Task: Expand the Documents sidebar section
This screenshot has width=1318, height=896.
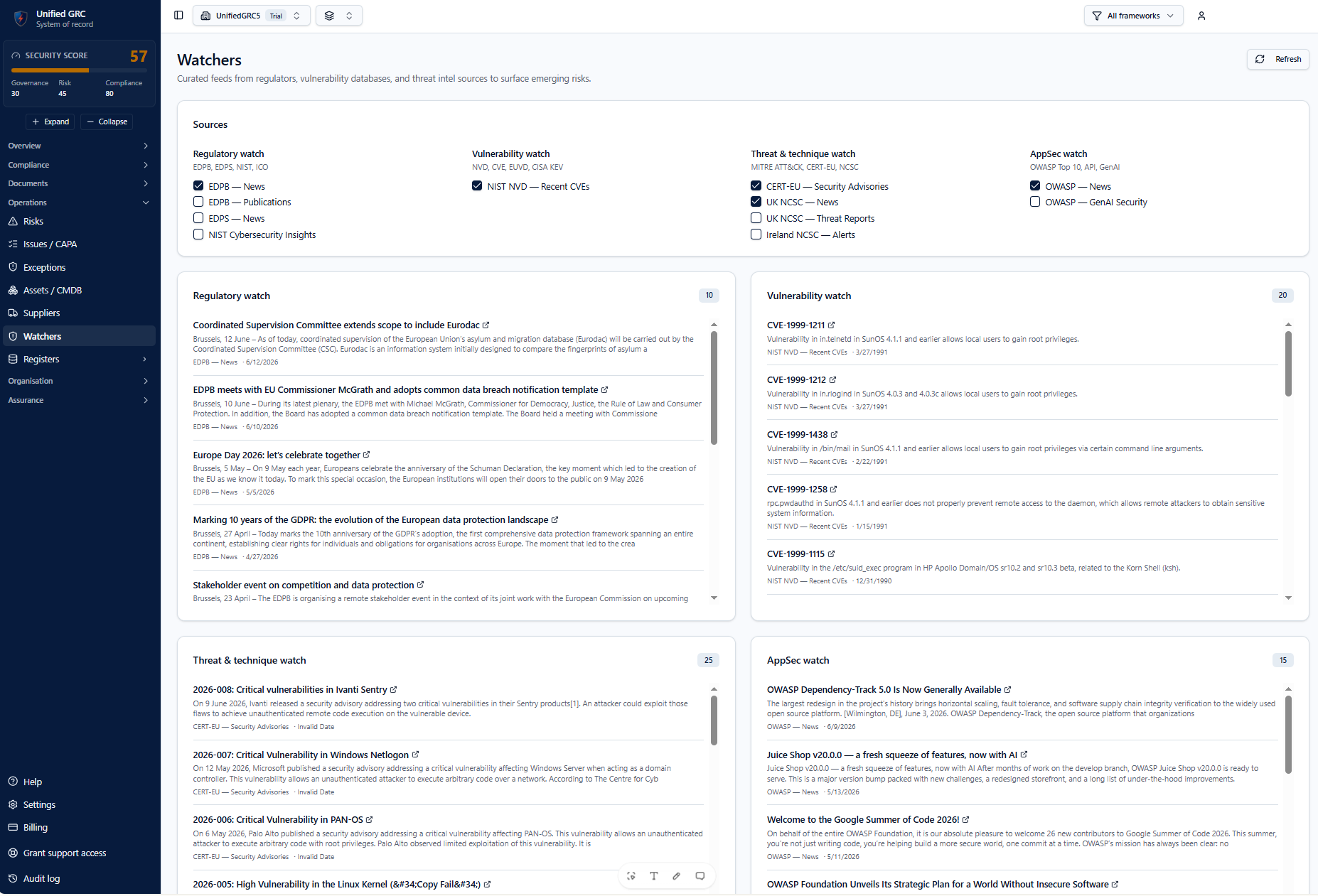Action: coord(78,183)
